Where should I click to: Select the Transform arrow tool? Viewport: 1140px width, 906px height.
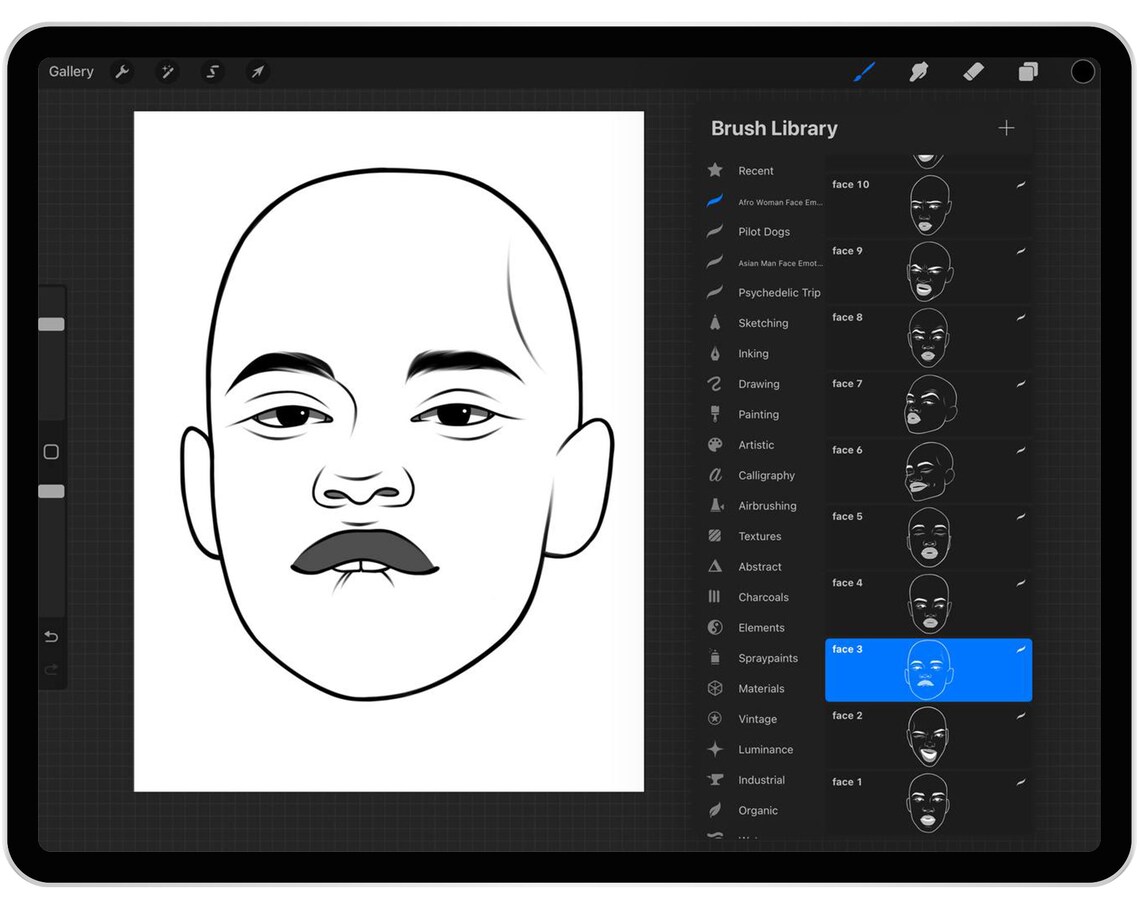click(x=257, y=71)
